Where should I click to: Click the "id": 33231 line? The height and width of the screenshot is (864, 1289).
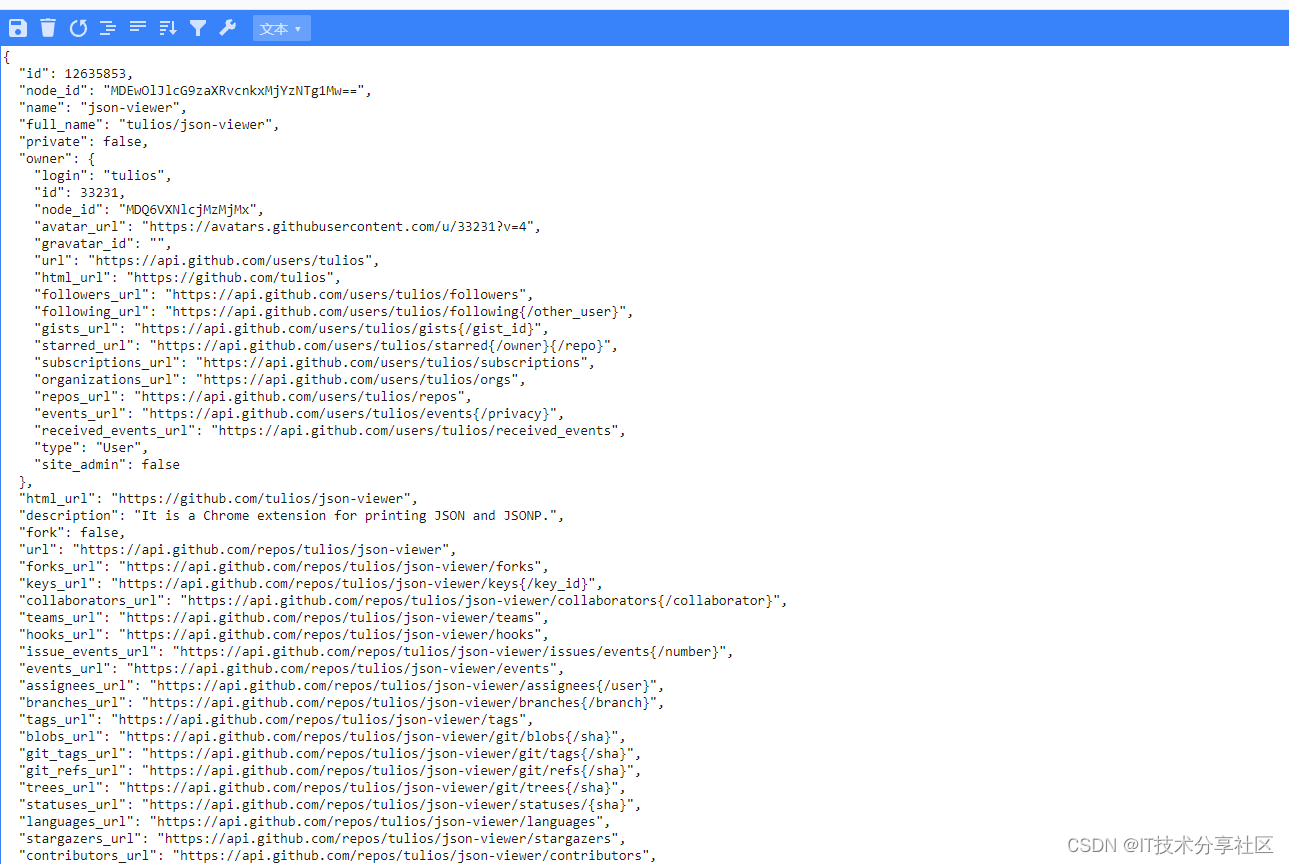pyautogui.click(x=80, y=192)
